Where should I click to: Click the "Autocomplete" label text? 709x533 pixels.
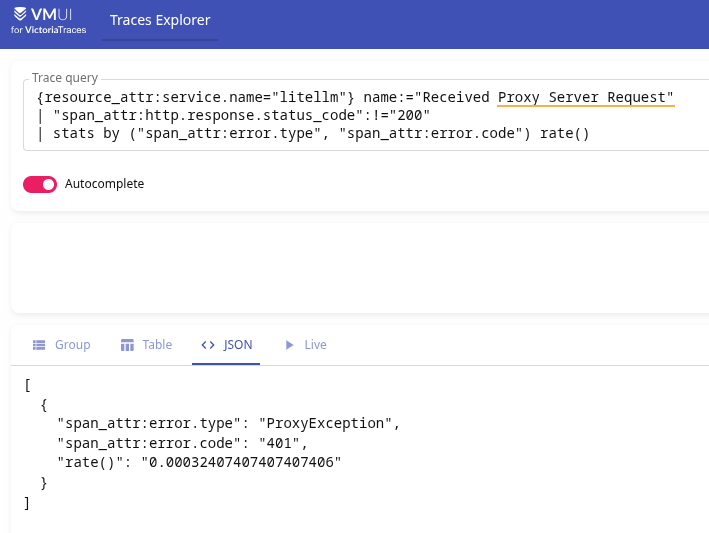pyautogui.click(x=104, y=184)
